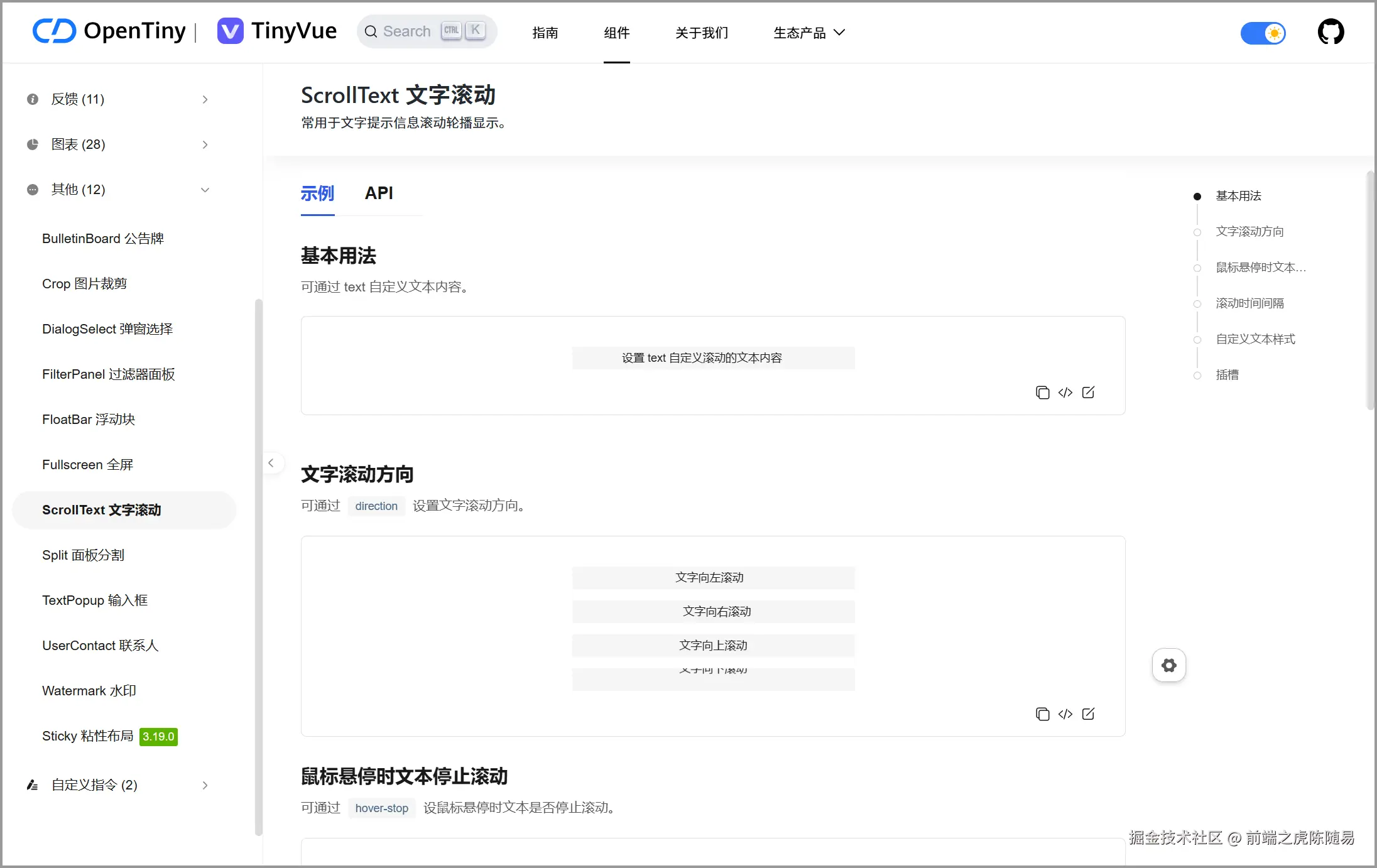Open the floating settings gear button
The width and height of the screenshot is (1377, 868).
click(1168, 665)
